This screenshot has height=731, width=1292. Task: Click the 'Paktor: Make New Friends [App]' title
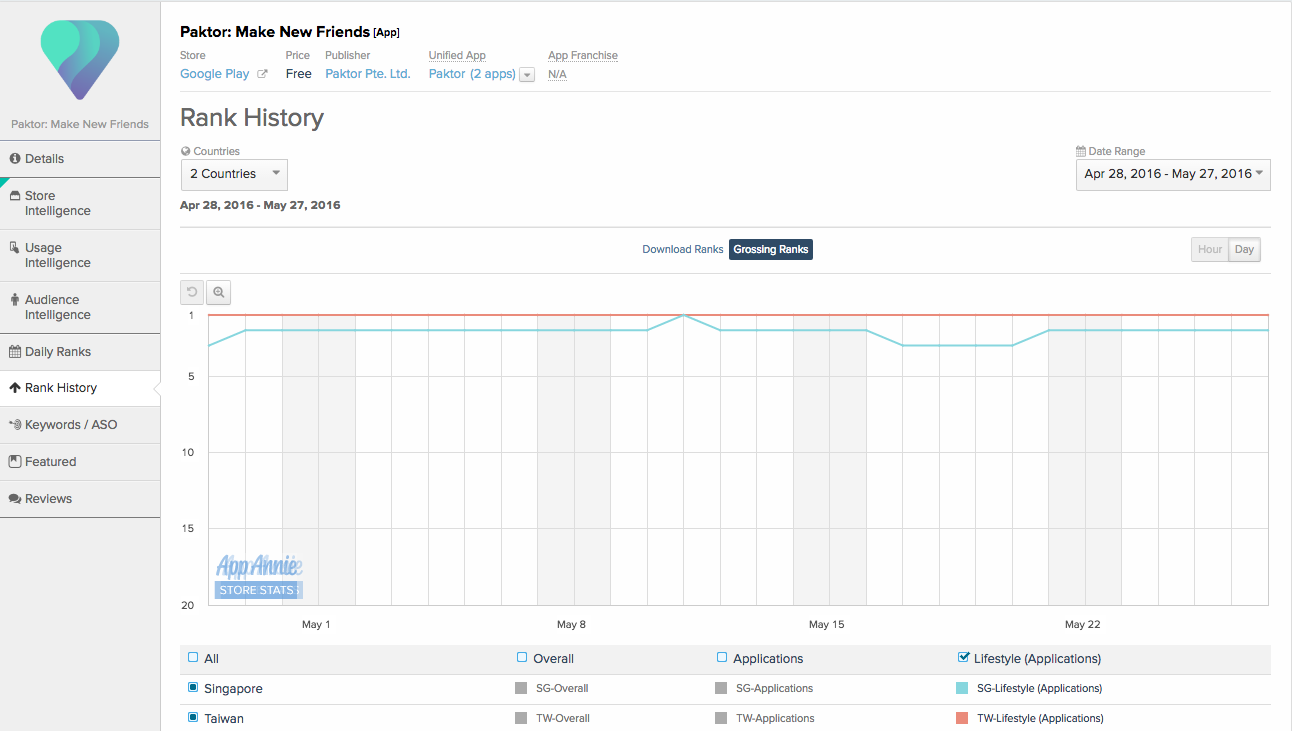[x=290, y=33]
